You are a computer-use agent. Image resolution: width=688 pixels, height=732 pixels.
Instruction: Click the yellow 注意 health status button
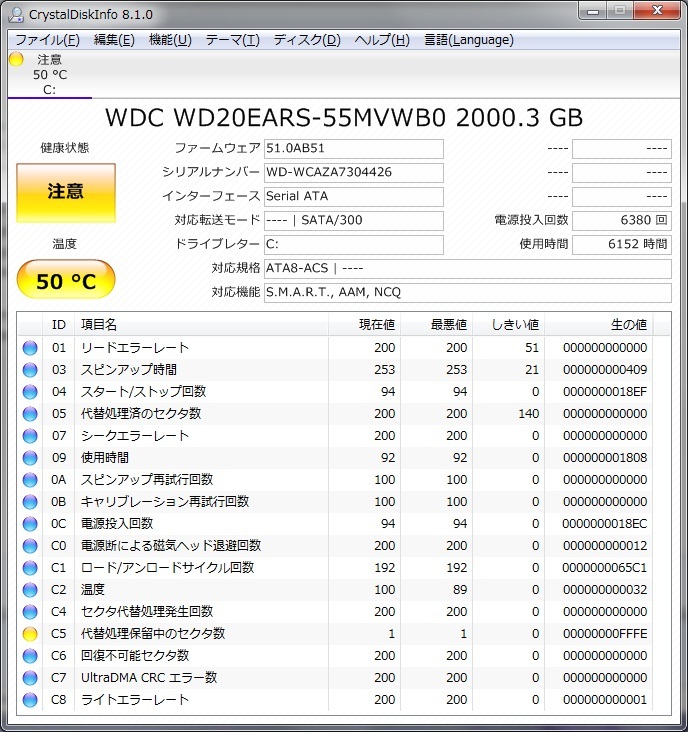click(66, 192)
